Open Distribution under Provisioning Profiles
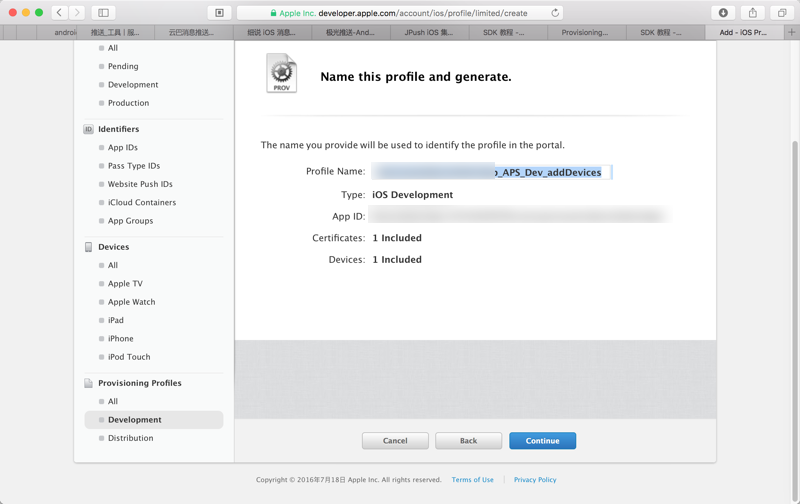The height and width of the screenshot is (504, 800). pyautogui.click(x=131, y=438)
